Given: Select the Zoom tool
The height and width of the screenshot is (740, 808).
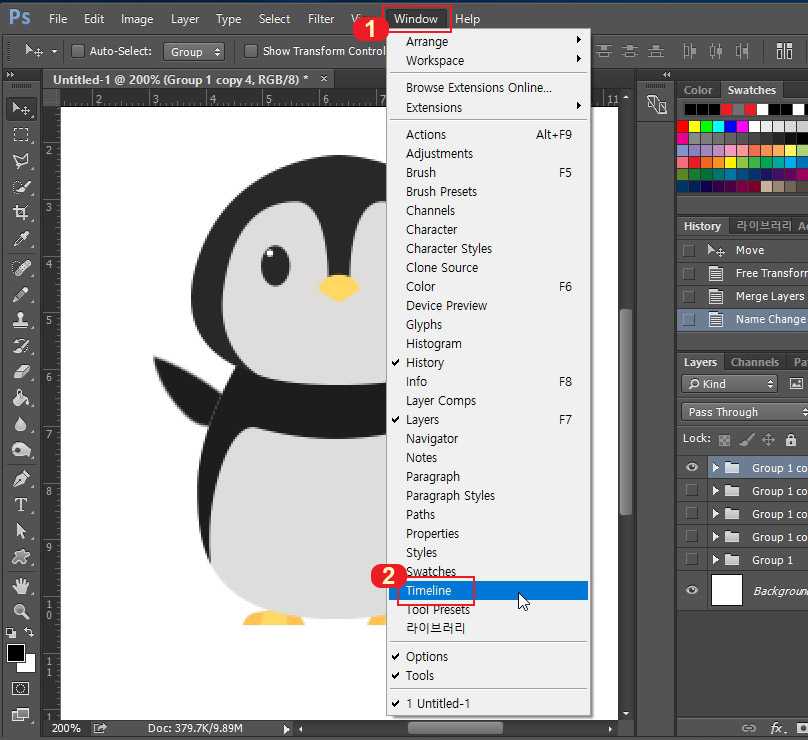Looking at the screenshot, I should pyautogui.click(x=21, y=611).
